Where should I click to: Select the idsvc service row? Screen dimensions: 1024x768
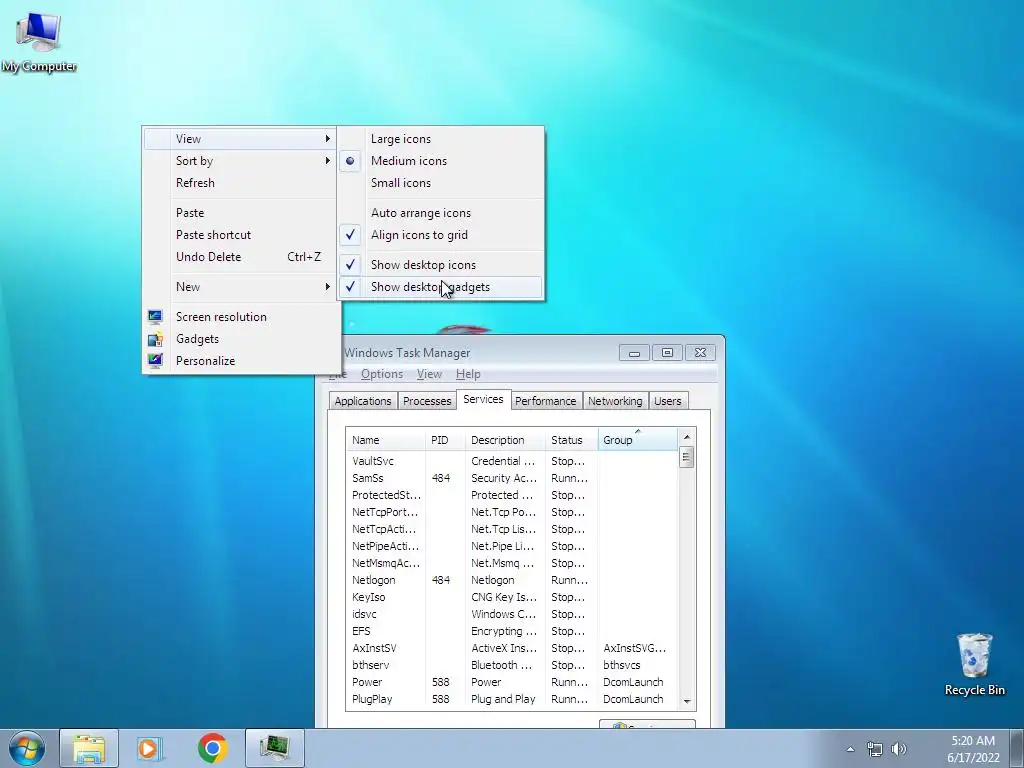(511, 614)
